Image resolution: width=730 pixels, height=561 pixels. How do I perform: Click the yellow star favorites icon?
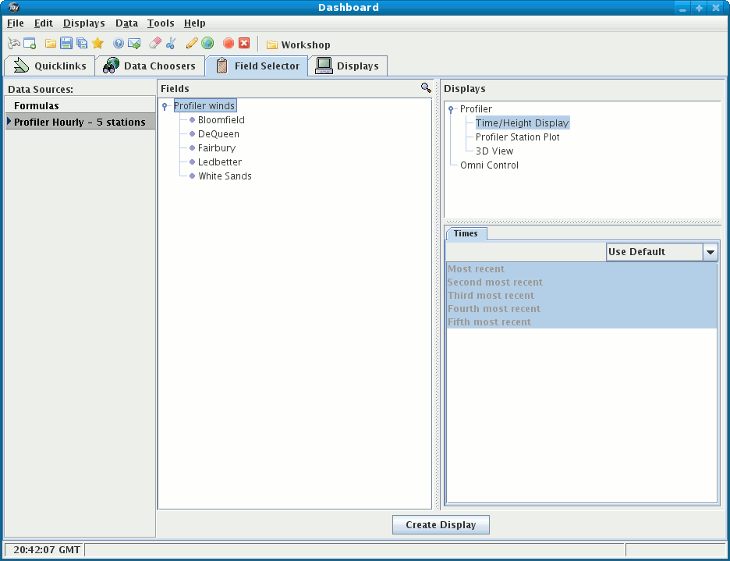(x=98, y=44)
